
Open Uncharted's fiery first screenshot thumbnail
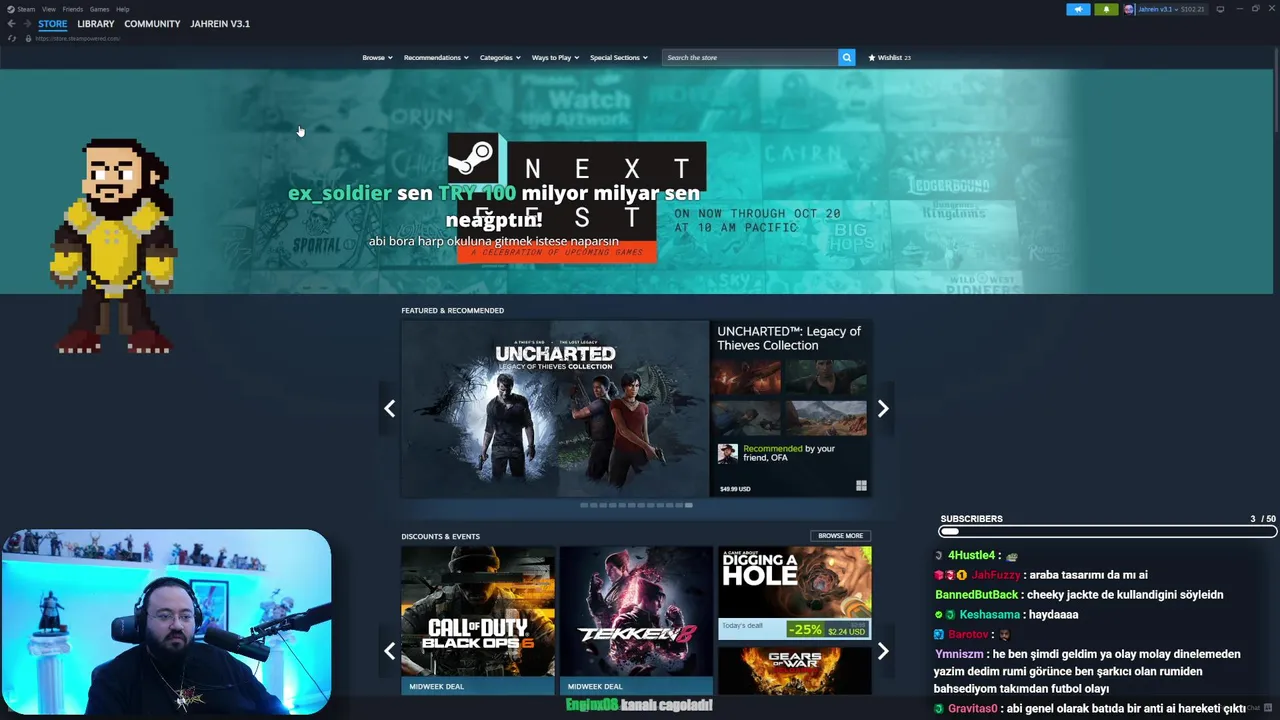pyautogui.click(x=746, y=377)
